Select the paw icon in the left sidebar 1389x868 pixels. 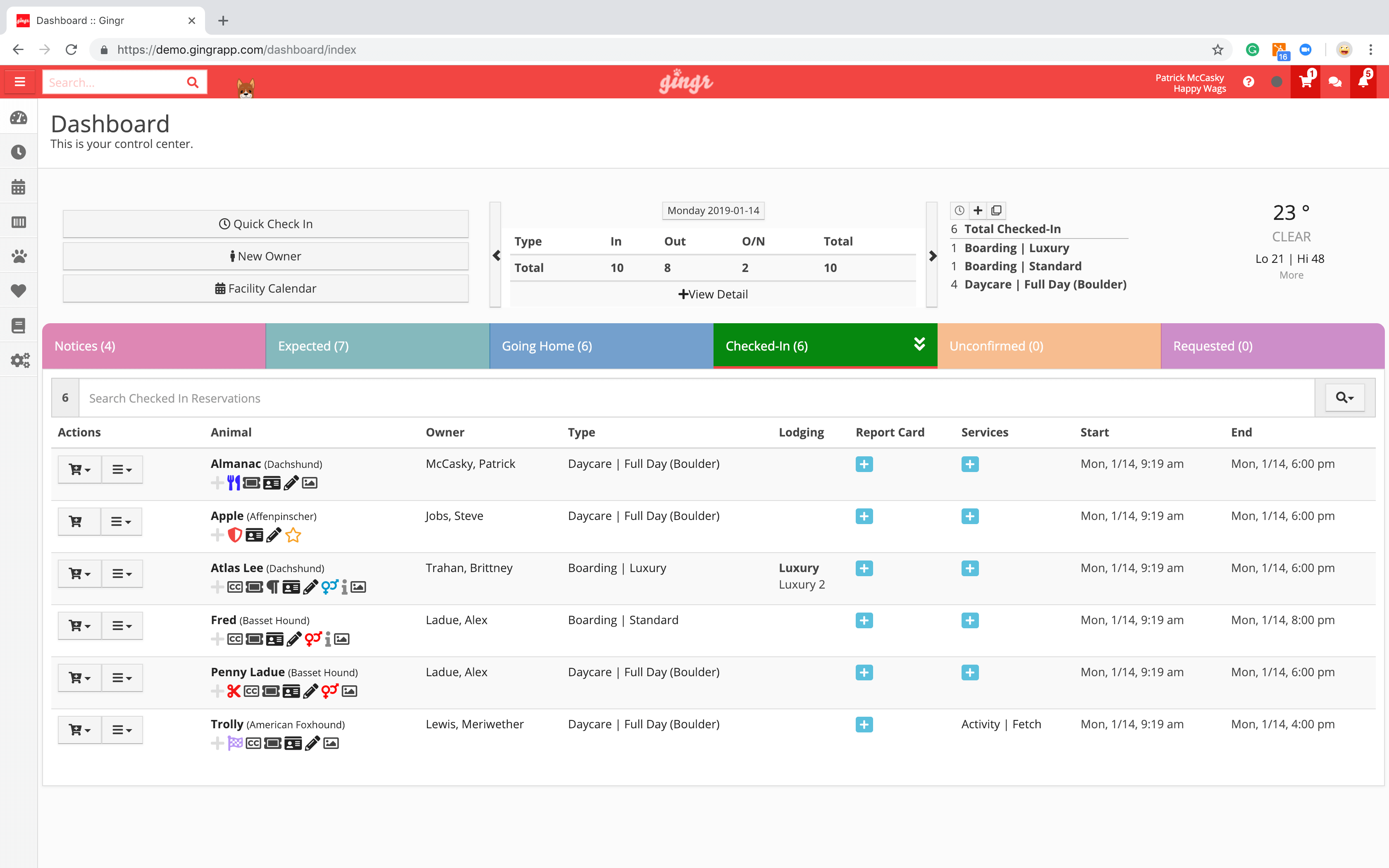pyautogui.click(x=18, y=256)
